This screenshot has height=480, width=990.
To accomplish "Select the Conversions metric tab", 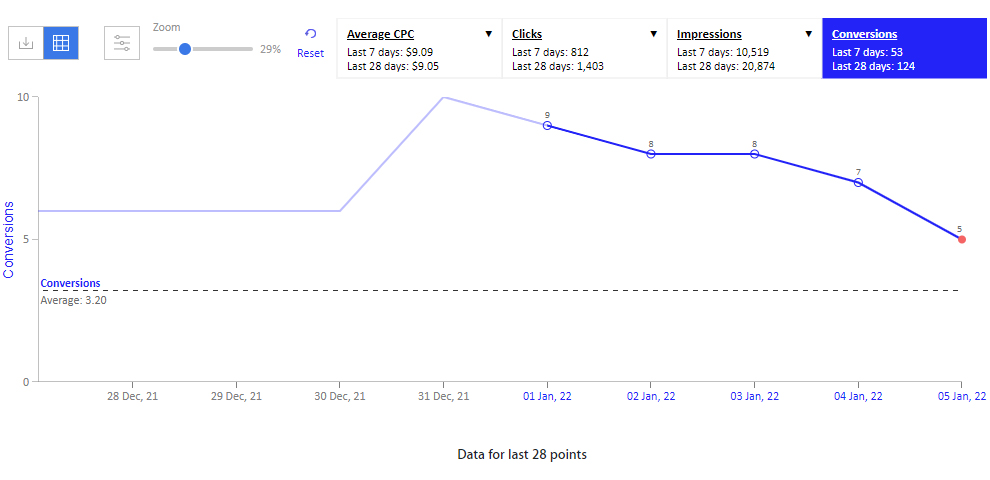I will [904, 49].
